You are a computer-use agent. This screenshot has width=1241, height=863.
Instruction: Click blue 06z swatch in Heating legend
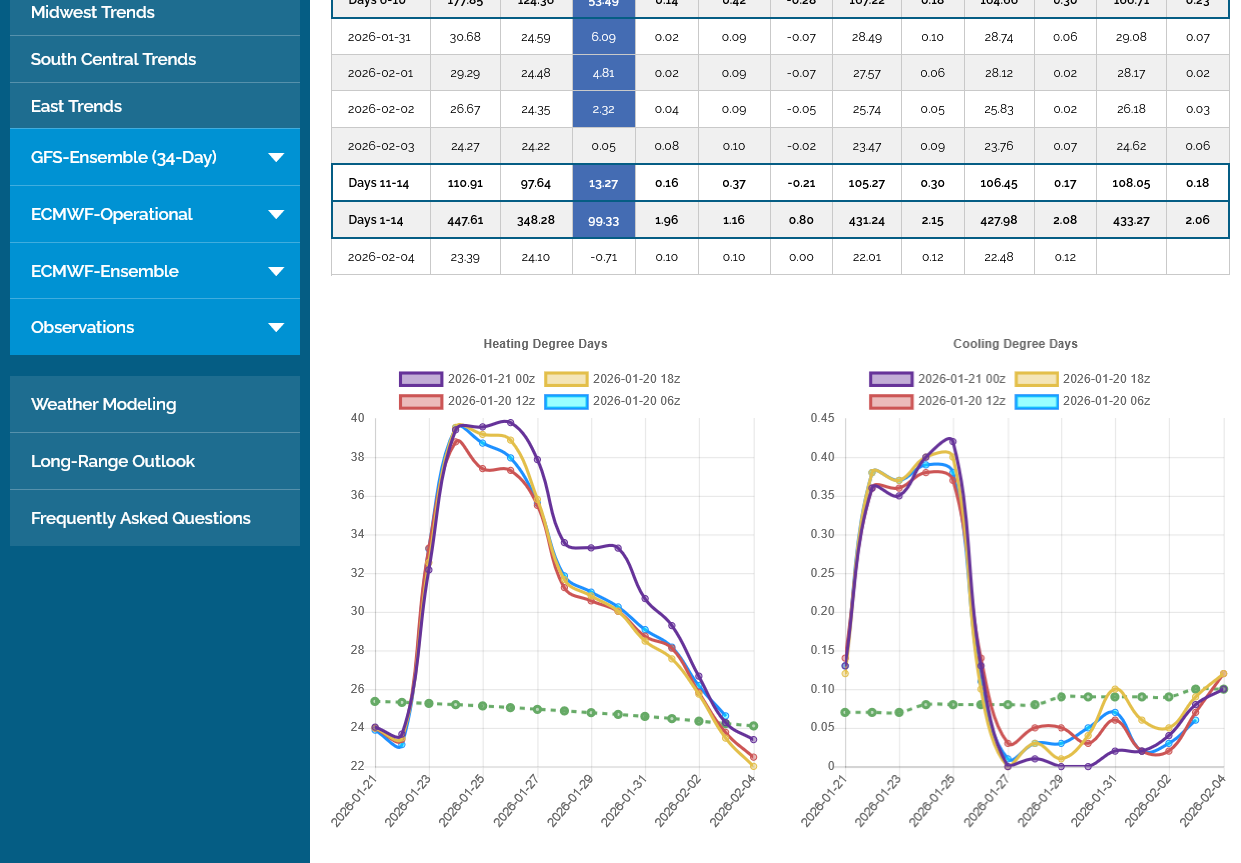point(565,401)
